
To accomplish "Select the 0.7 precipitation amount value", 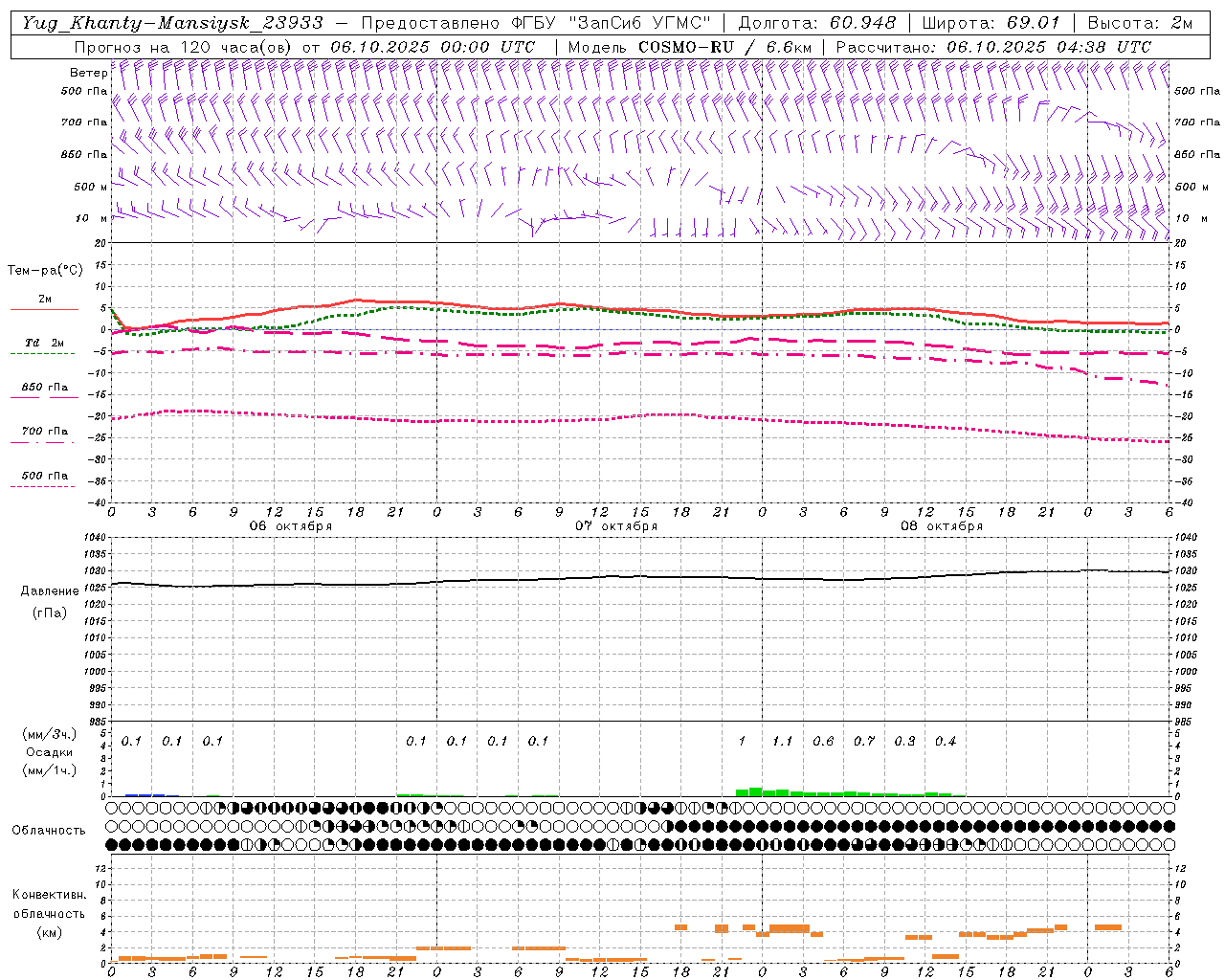I will tap(864, 741).
